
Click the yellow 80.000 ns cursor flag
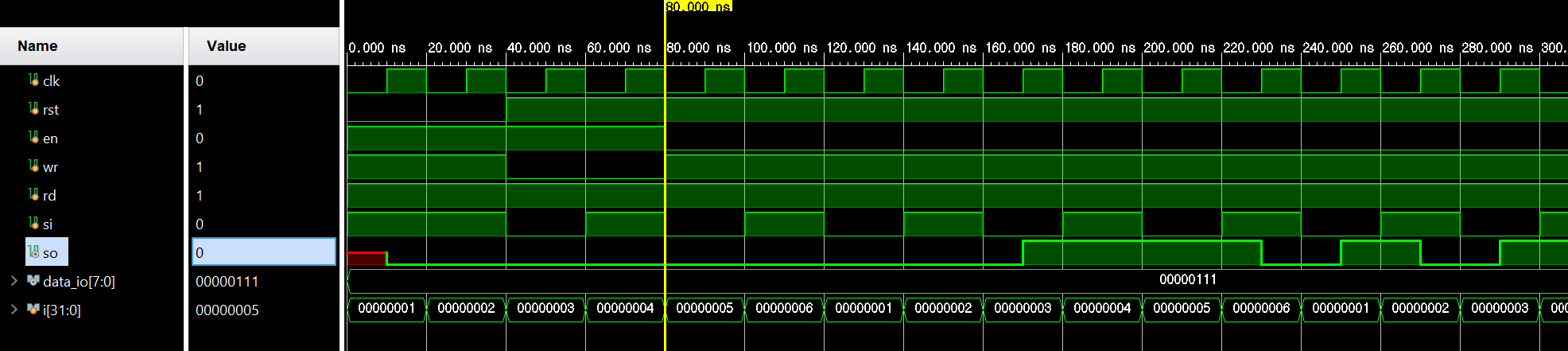pyautogui.click(x=698, y=6)
